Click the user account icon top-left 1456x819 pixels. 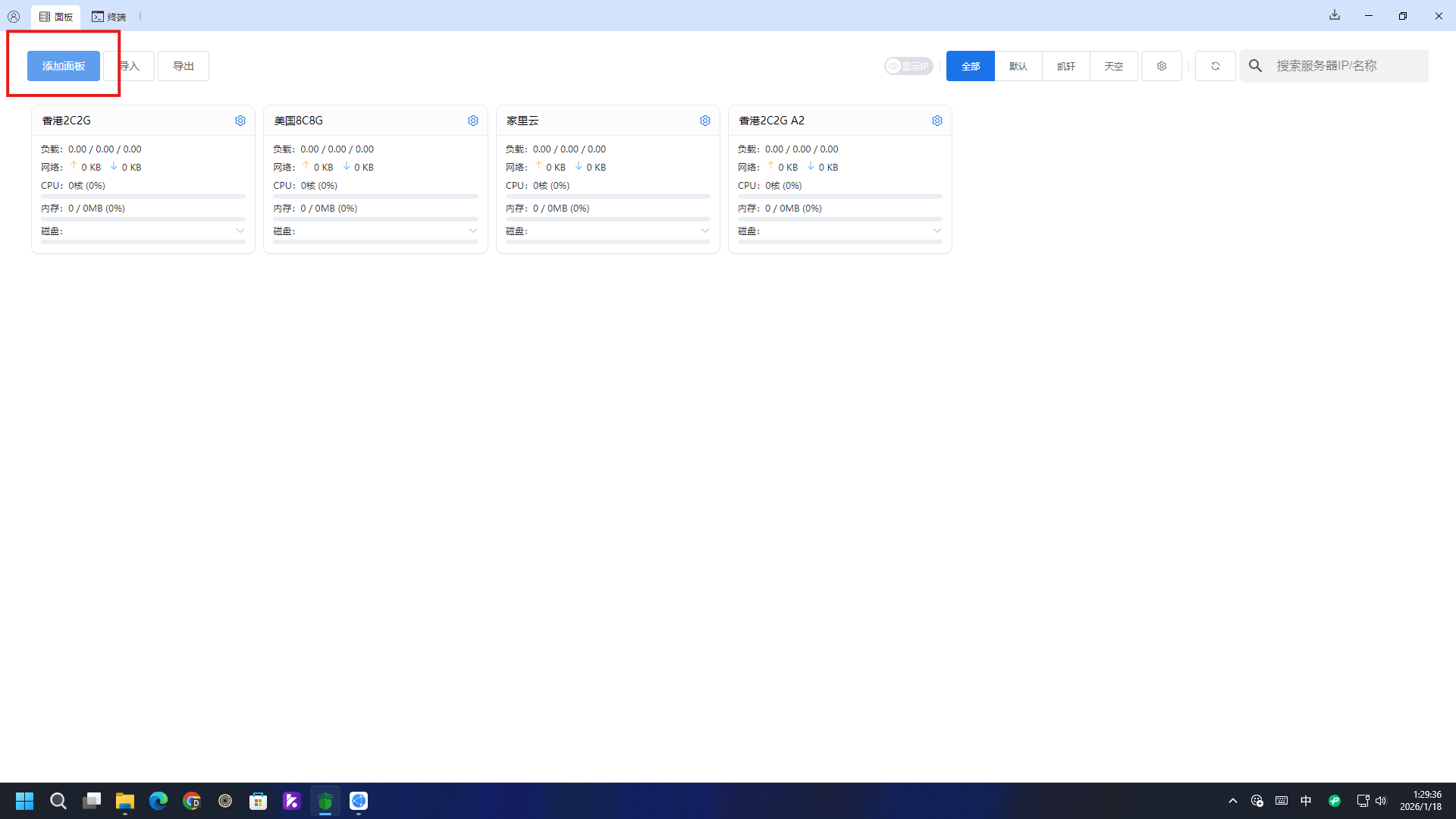pyautogui.click(x=14, y=16)
